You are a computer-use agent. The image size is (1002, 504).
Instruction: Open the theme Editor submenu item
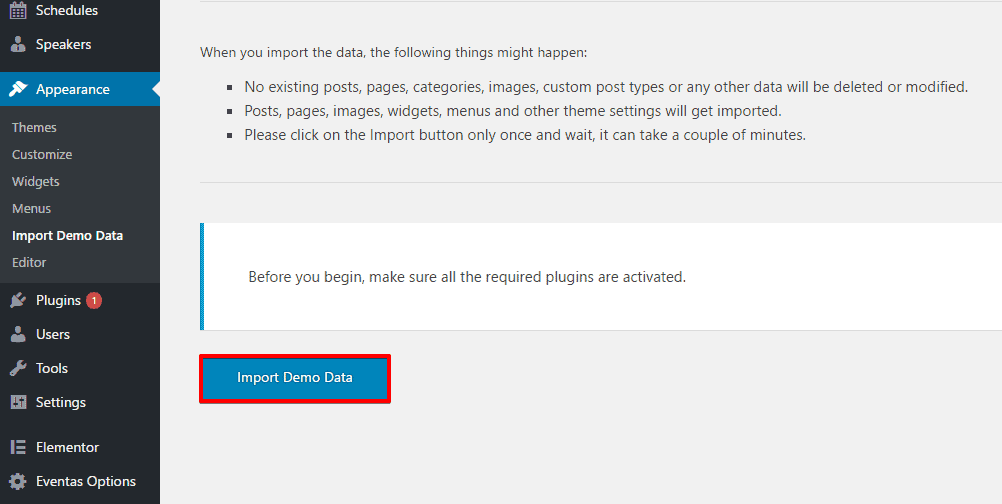click(29, 262)
